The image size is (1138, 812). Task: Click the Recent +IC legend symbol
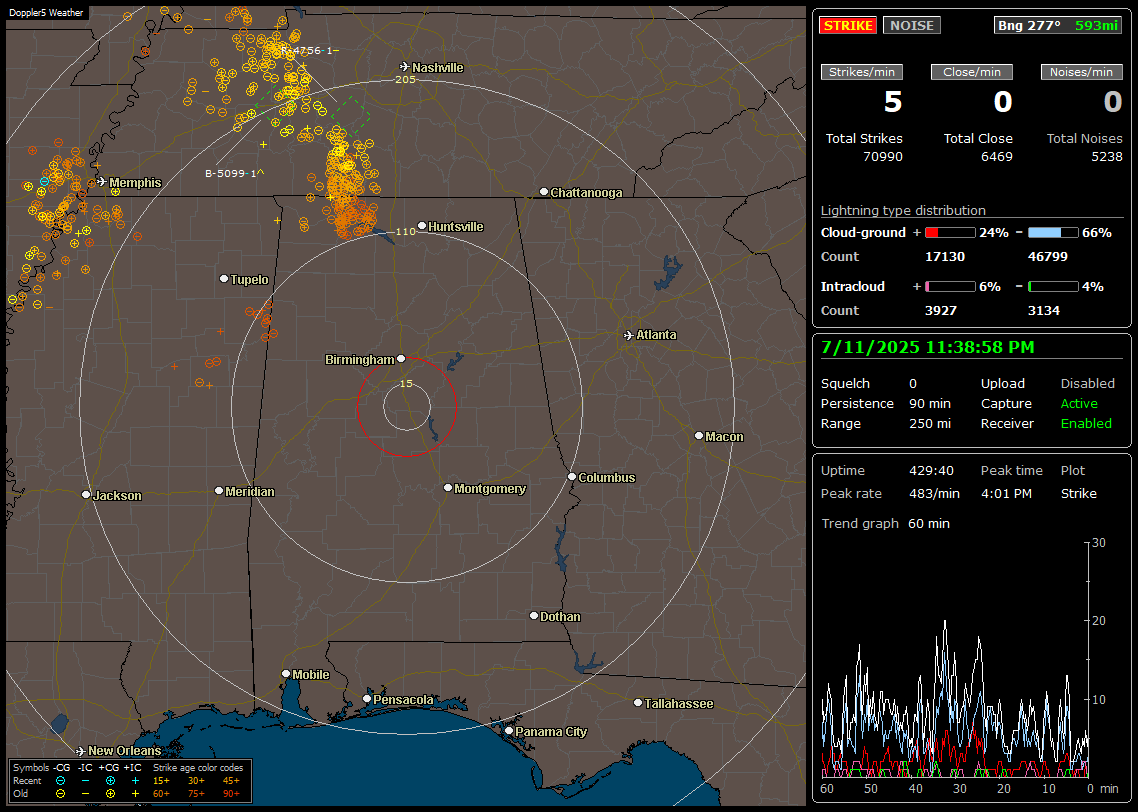point(135,781)
